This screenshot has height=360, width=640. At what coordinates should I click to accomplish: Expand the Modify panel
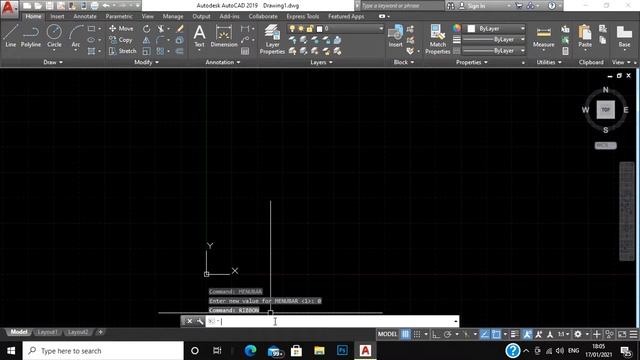coord(146,62)
